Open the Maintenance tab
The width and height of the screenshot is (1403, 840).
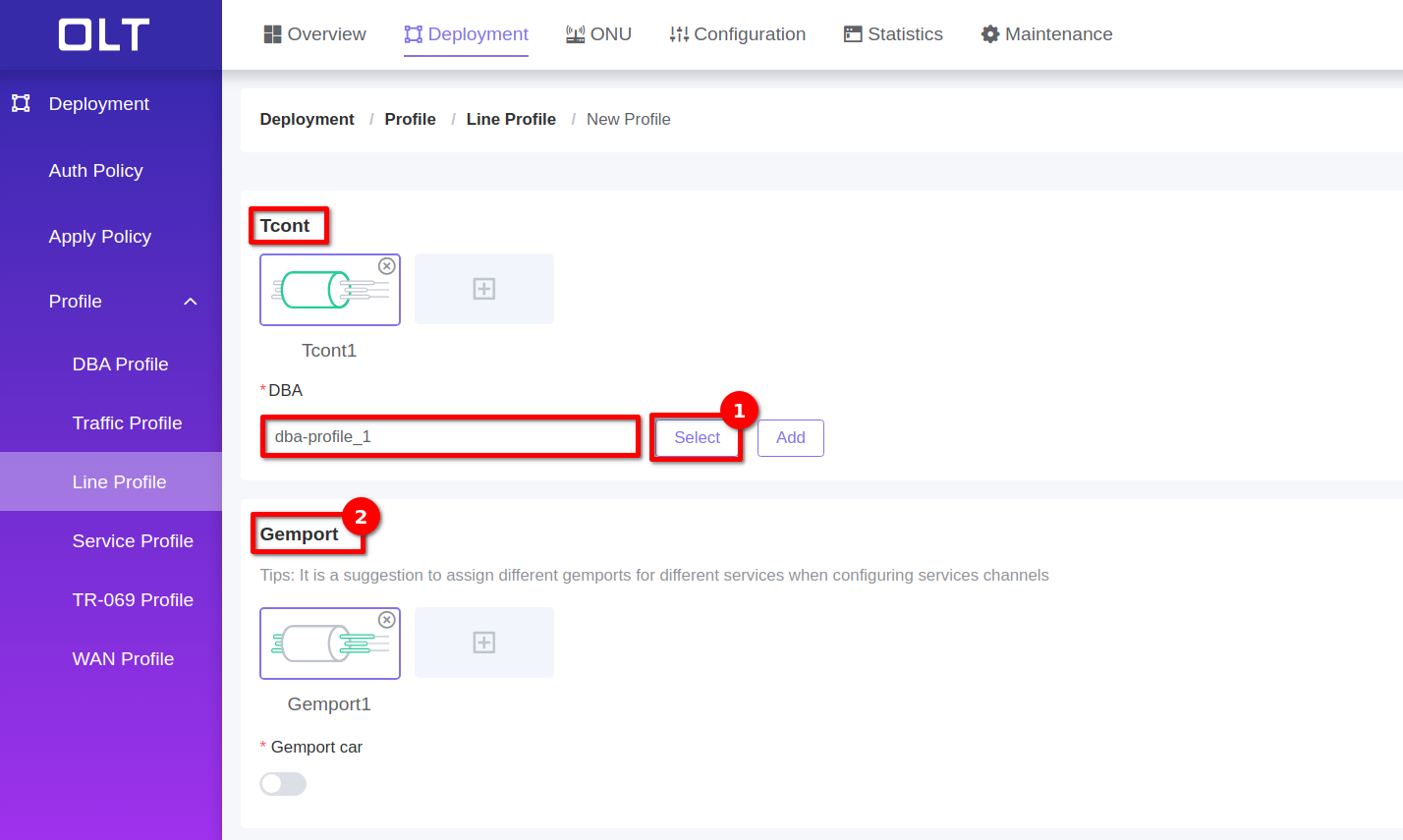(x=1046, y=34)
